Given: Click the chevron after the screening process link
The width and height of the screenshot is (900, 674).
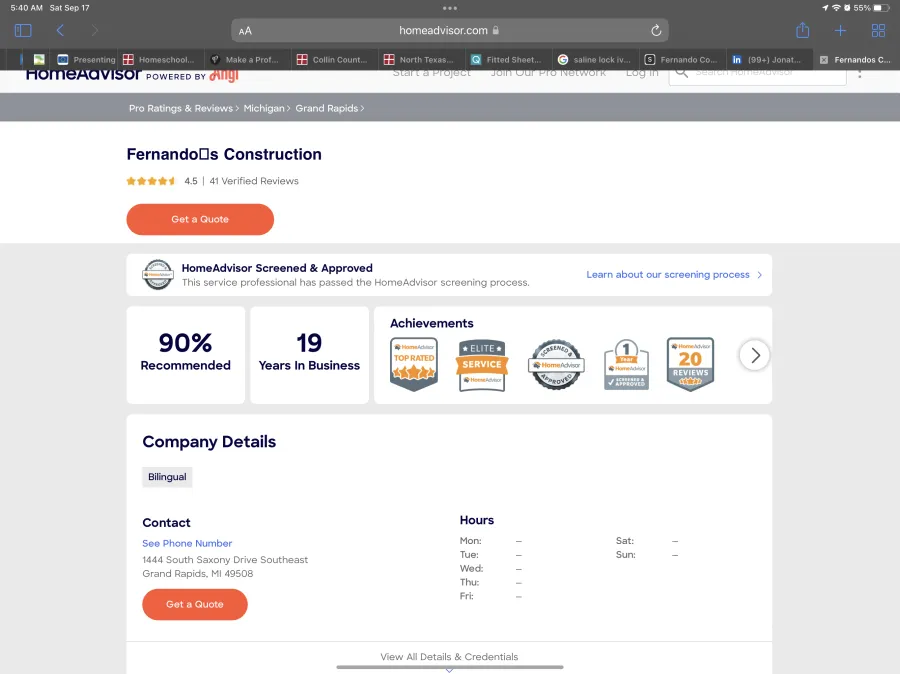Looking at the screenshot, I should [x=759, y=275].
